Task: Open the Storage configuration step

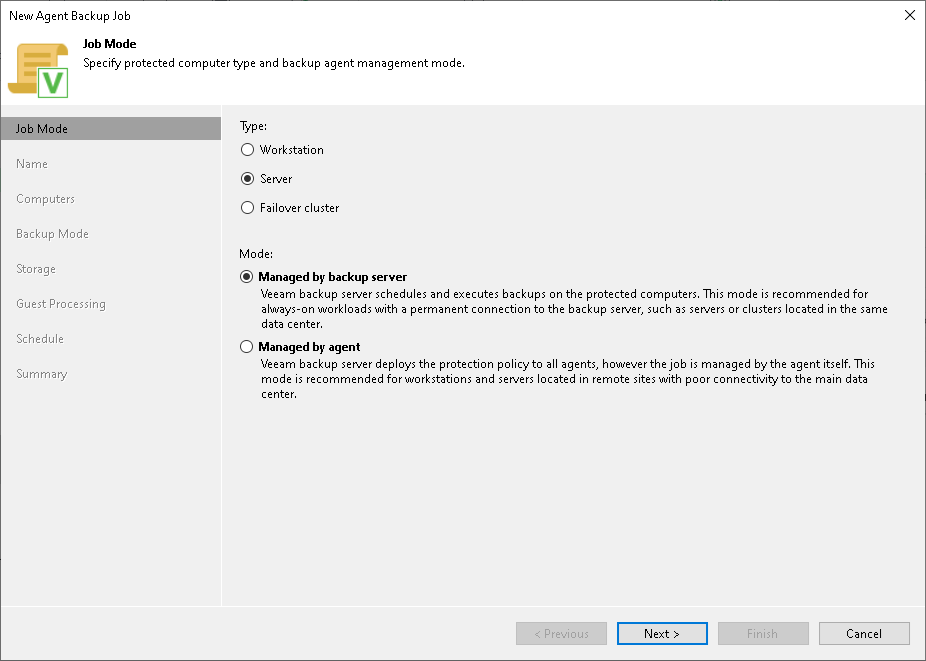Action: [36, 268]
